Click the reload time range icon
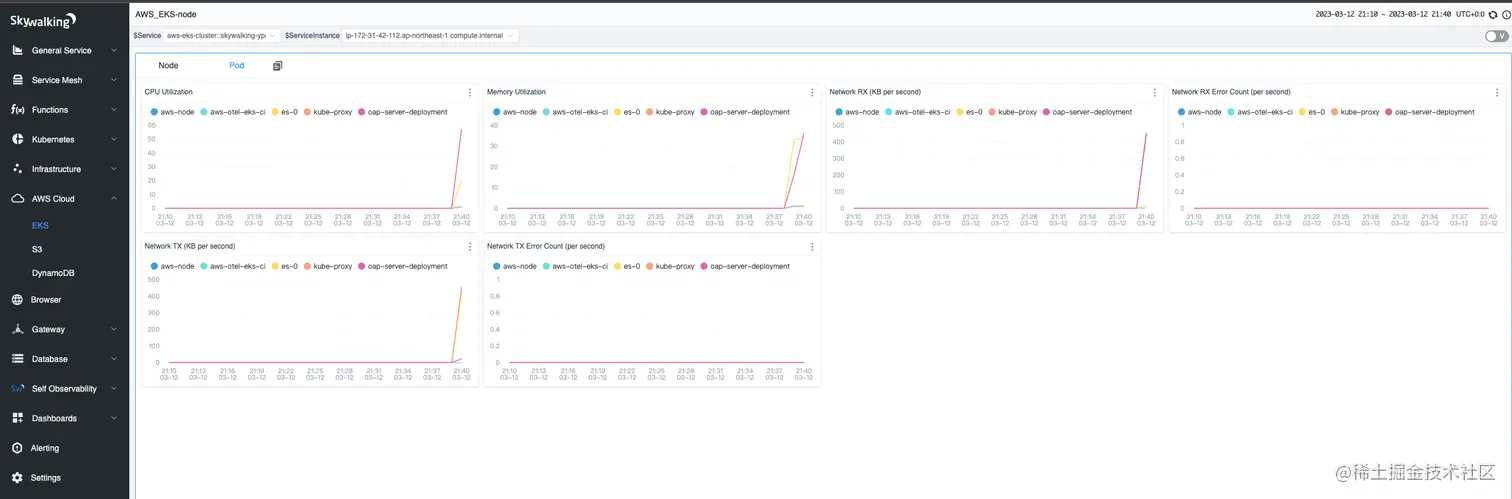The image size is (1512, 499). pyautogui.click(x=1492, y=15)
